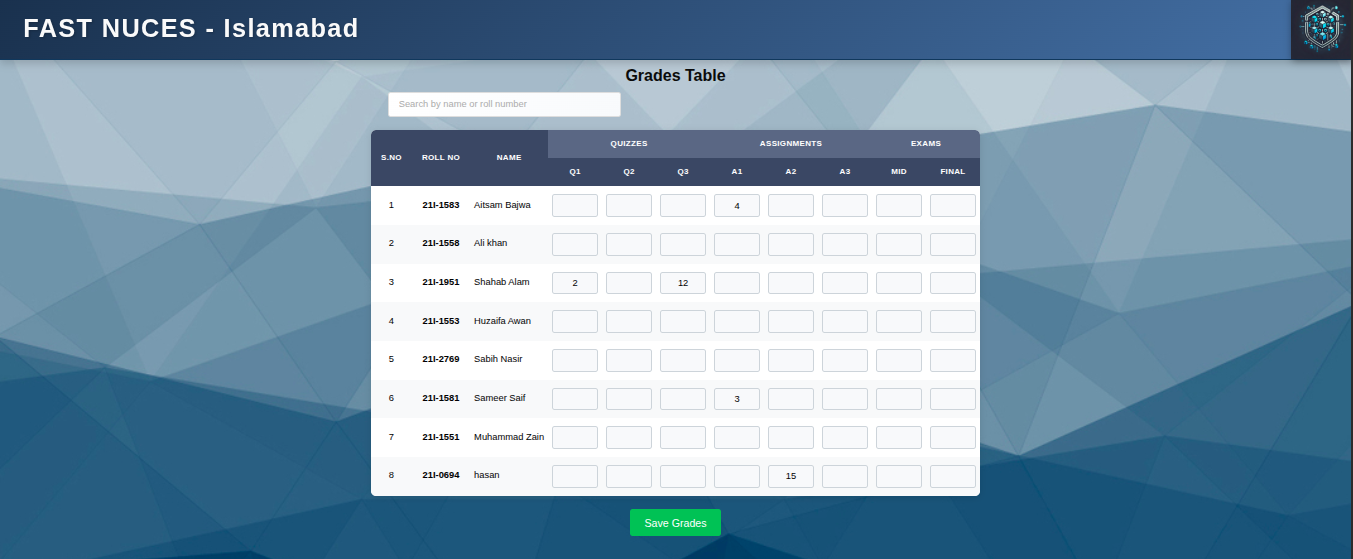Click the name Shahab Alam
Viewport: 1353px width, 559px height.
(x=502, y=282)
